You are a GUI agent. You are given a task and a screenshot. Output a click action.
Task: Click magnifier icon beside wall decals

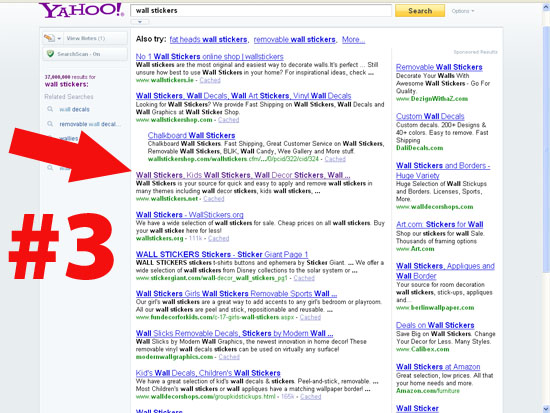click(x=50, y=109)
